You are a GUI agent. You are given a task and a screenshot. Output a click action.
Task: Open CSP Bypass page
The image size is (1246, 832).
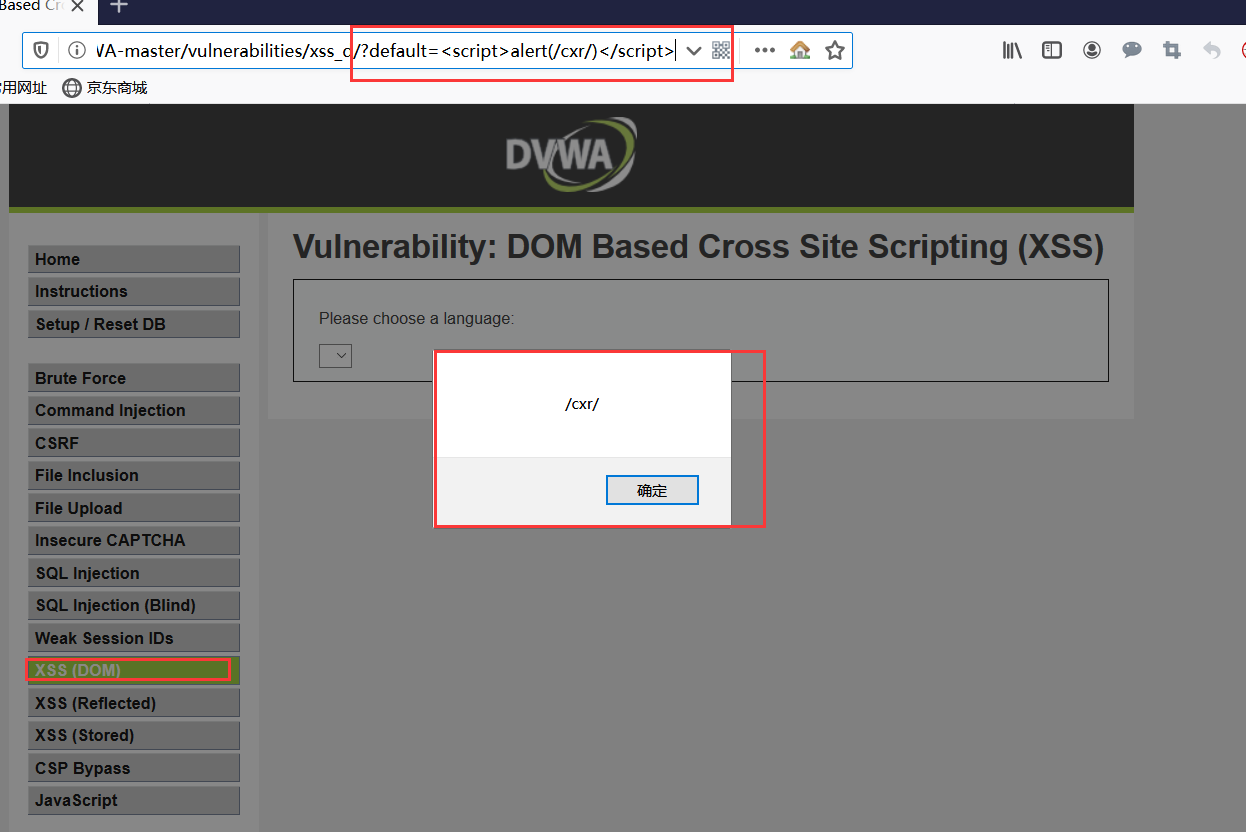pos(134,768)
